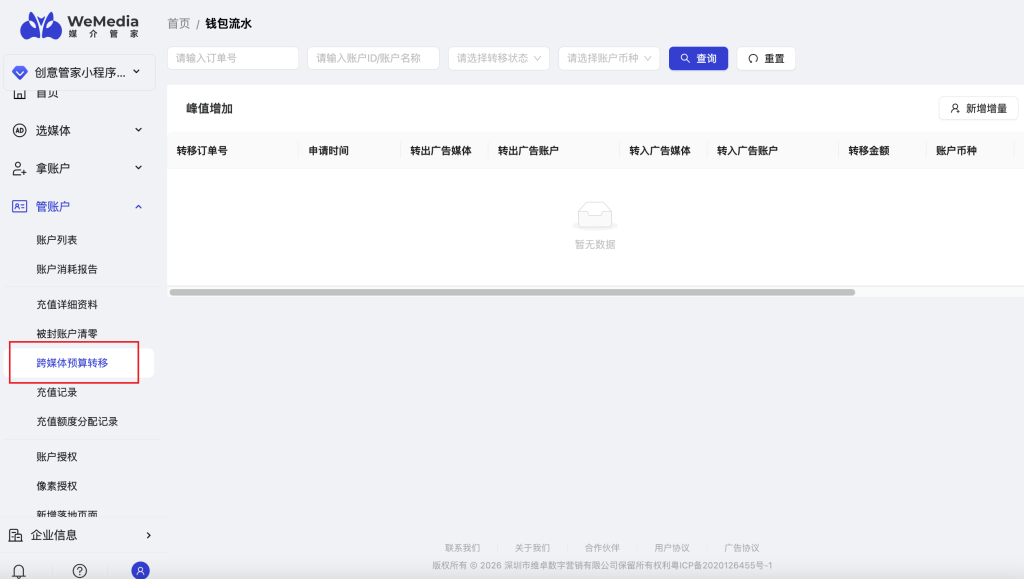
Task: Click the 查询 search button
Action: pos(698,58)
